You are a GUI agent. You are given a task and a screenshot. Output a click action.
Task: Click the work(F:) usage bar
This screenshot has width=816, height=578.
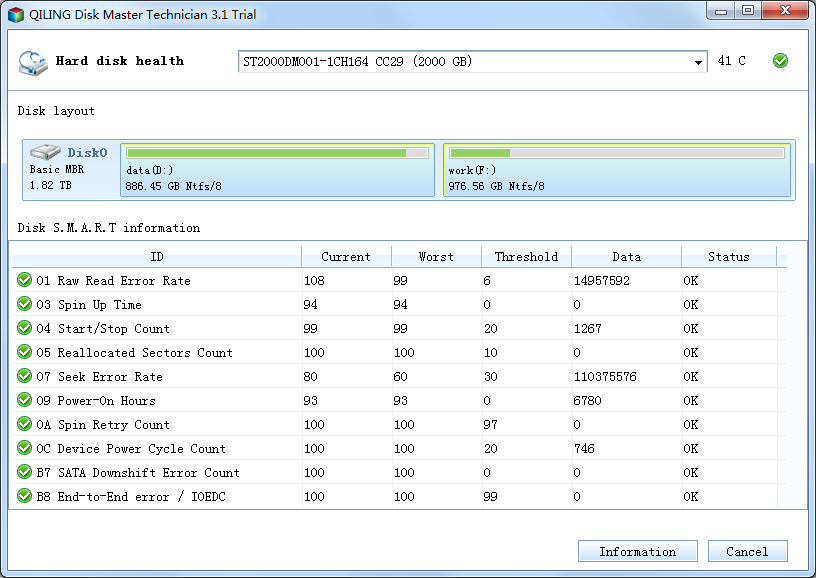tap(617, 153)
